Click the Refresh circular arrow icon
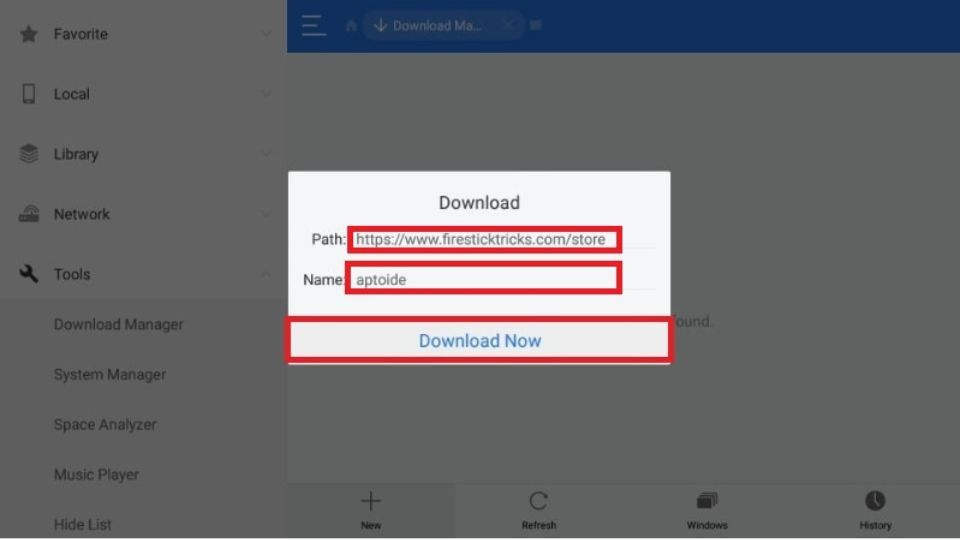The width and height of the screenshot is (960, 540). click(538, 501)
